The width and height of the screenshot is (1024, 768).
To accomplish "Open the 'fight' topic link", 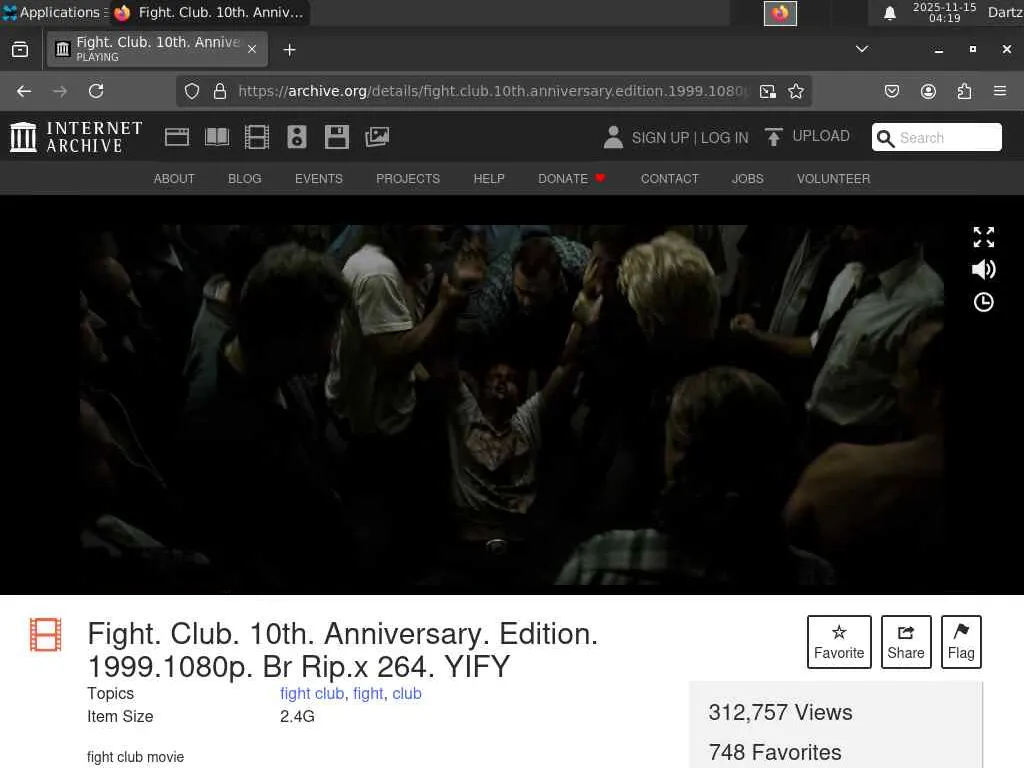I will click(368, 694).
